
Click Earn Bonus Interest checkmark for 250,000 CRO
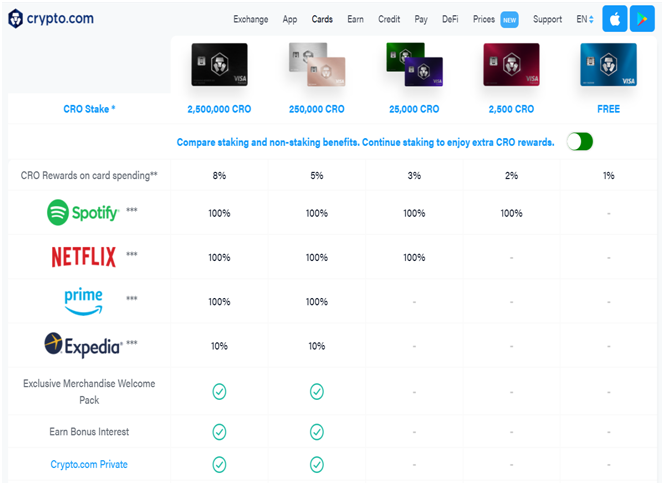pyautogui.click(x=317, y=432)
